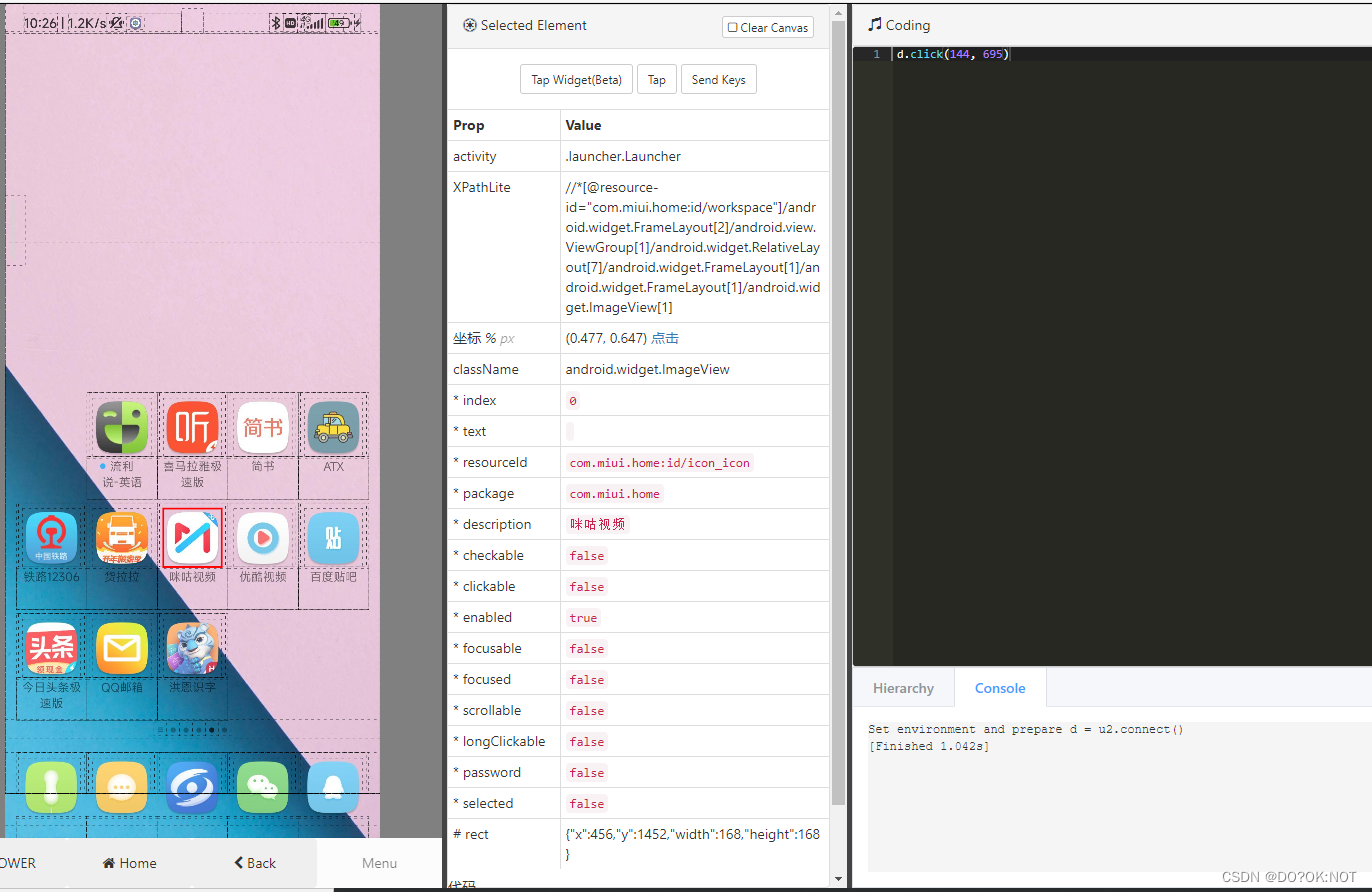This screenshot has height=892, width=1372.
Task: Click the blue browser dock icon
Action: click(192, 788)
